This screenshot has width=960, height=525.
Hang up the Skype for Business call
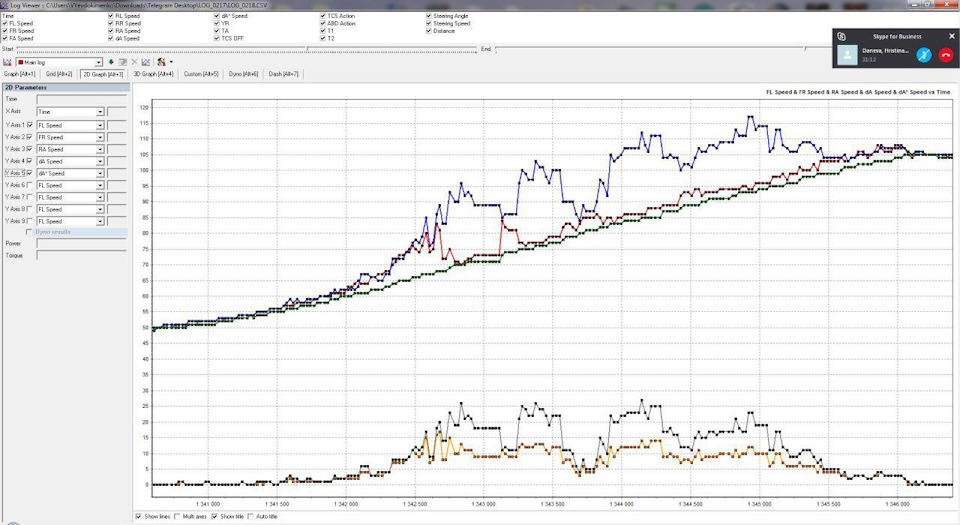(946, 55)
